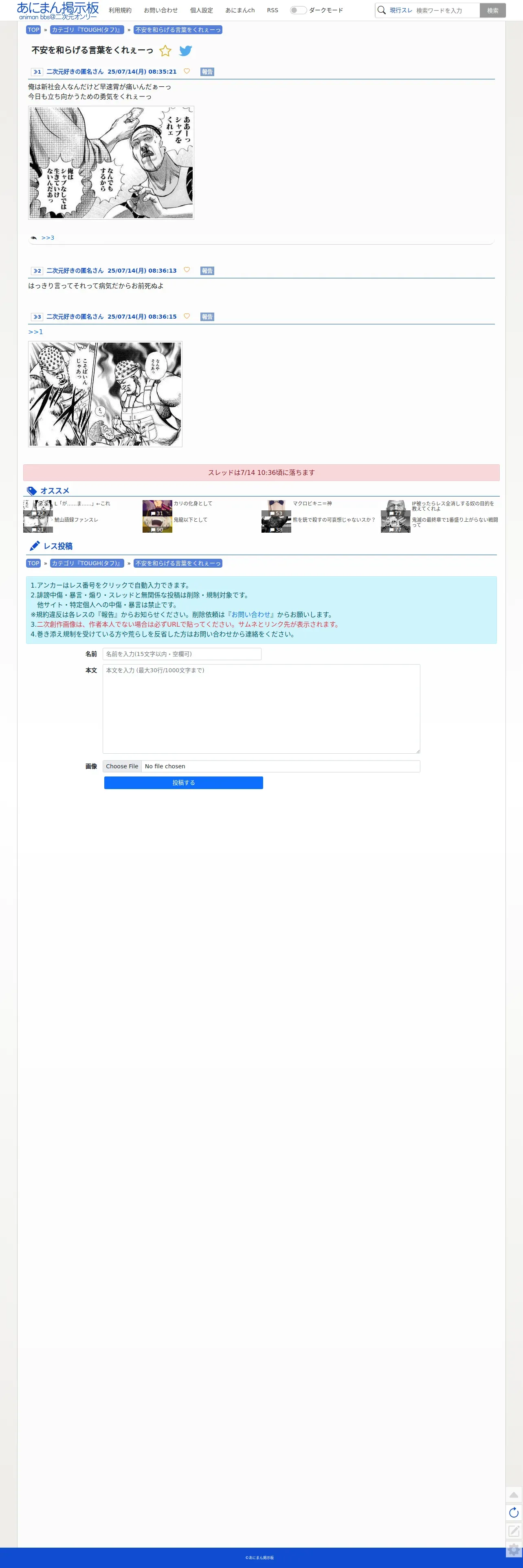Open the manga image in post 3
Viewport: 523px width, 1568px height.
click(105, 394)
